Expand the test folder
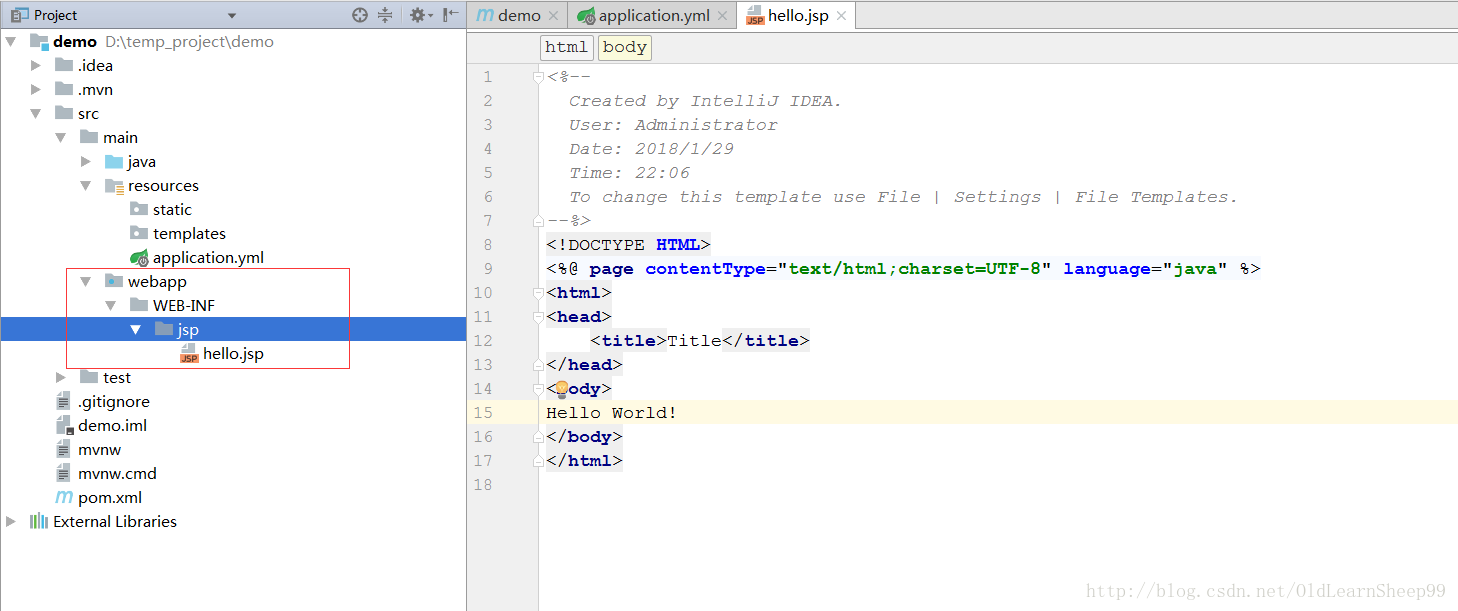 [61, 378]
